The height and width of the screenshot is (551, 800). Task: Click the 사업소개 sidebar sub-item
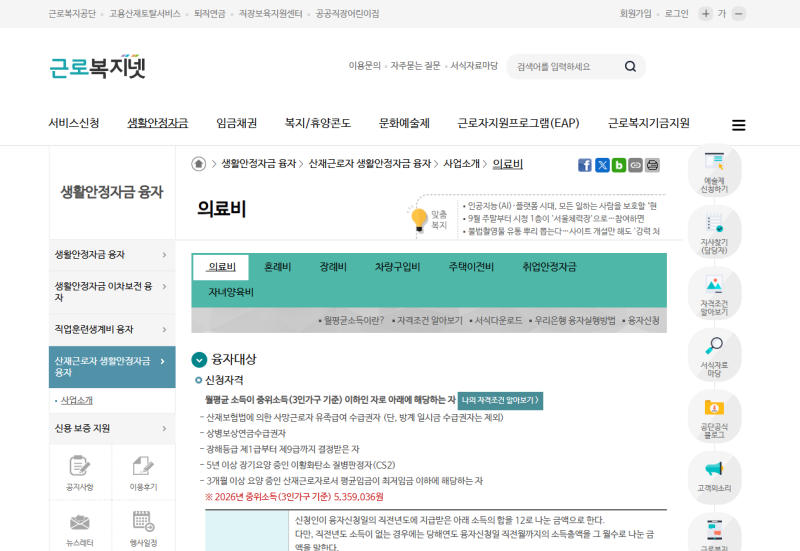tap(77, 400)
